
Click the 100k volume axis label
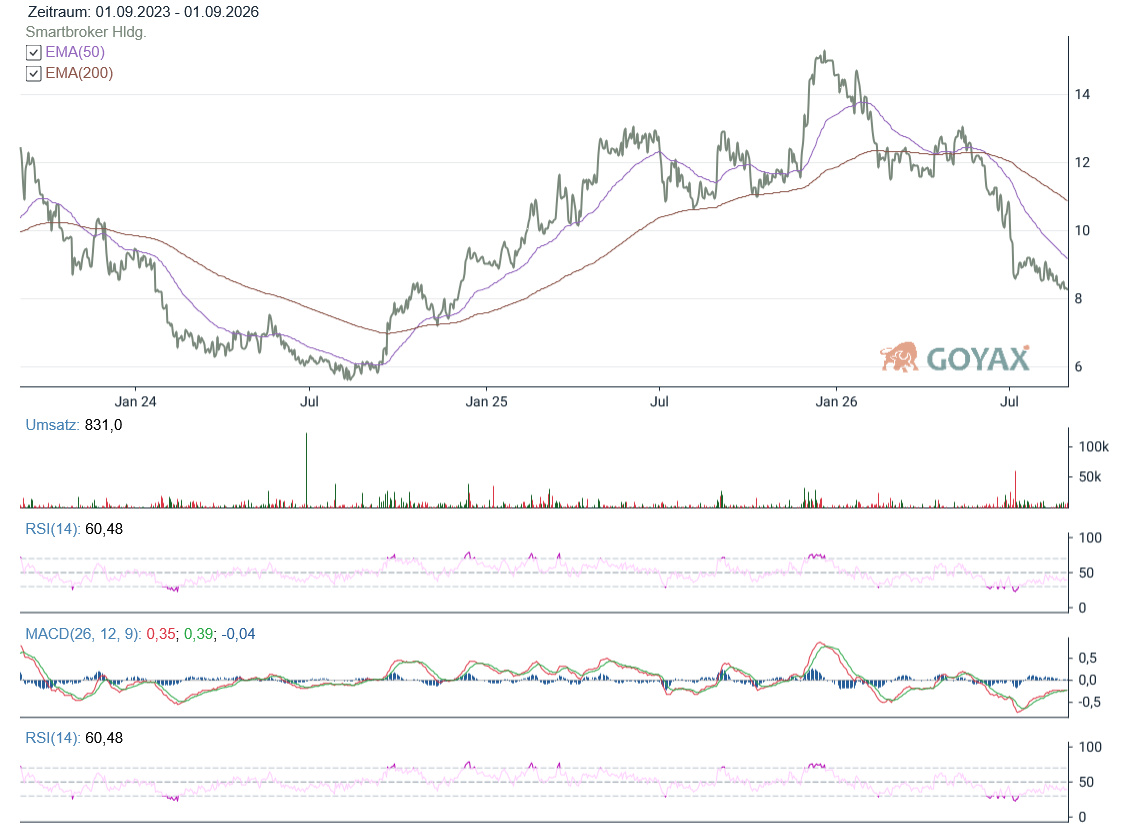(1093, 446)
